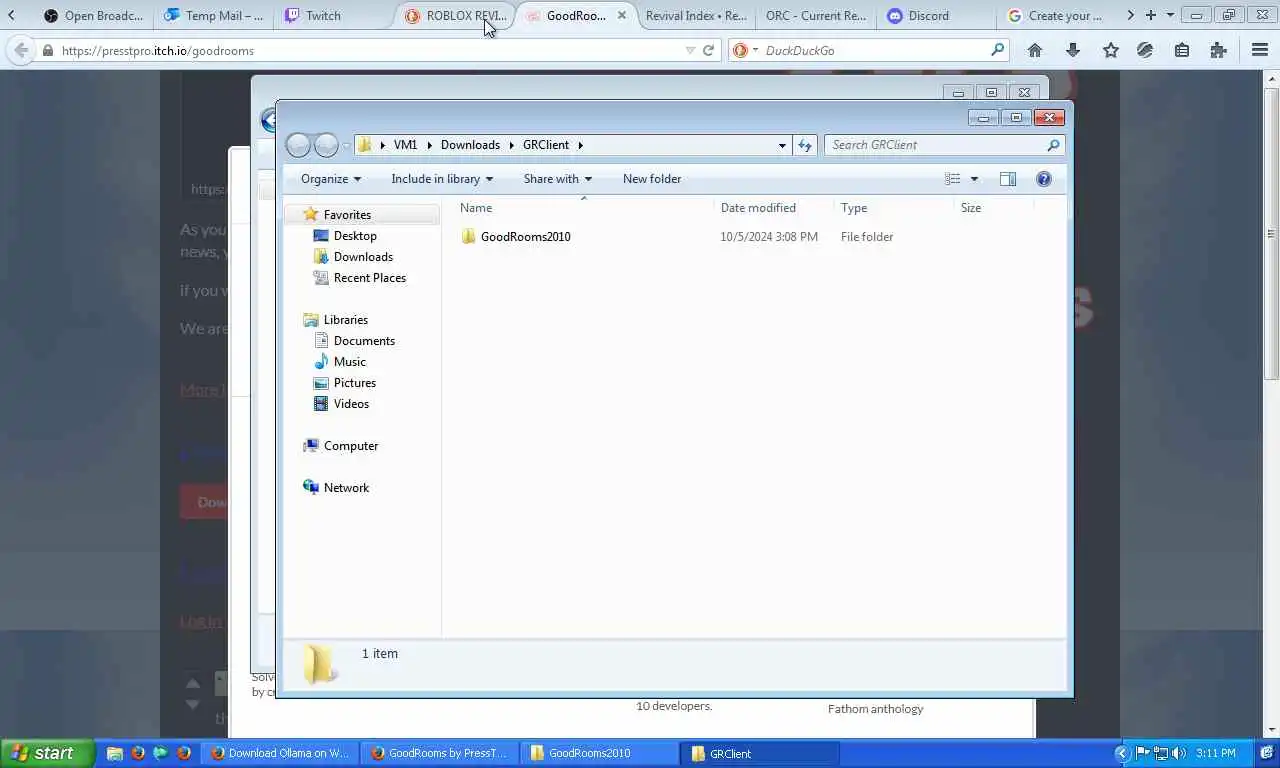
Task: Open the GoodRooms2010 folder icon
Action: click(x=468, y=237)
